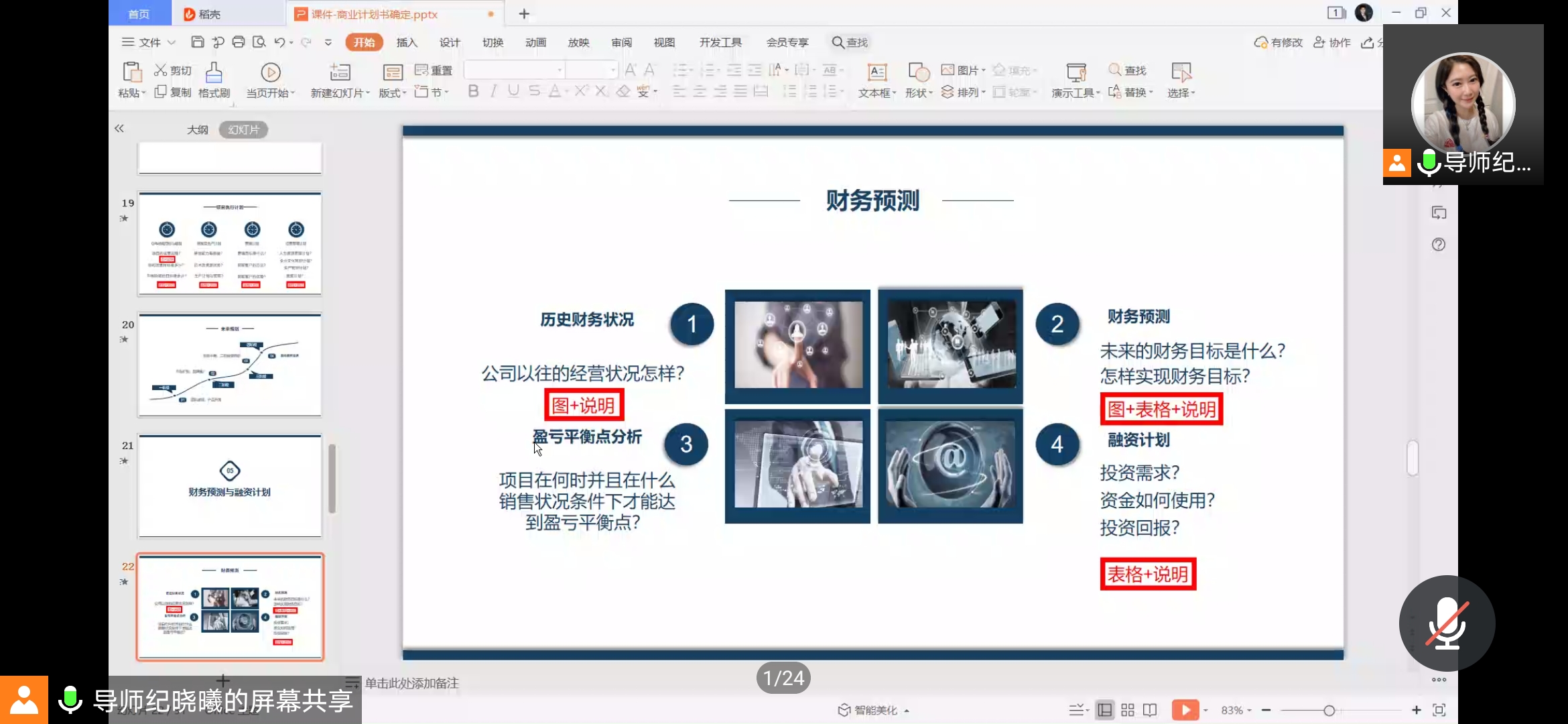The width and height of the screenshot is (1568, 724).
Task: Open the File (文件) menu dropdown arrow
Action: tap(172, 42)
